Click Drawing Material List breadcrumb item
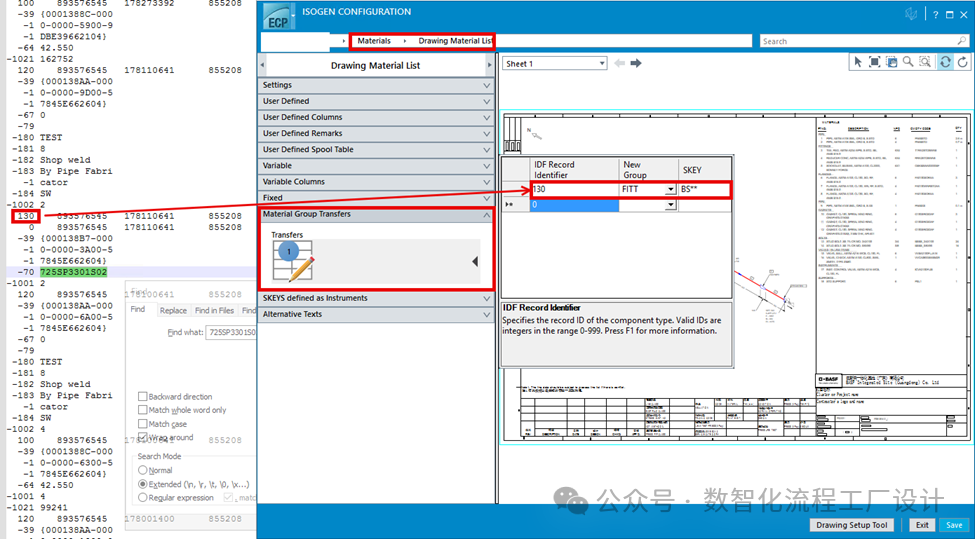 pyautogui.click(x=455, y=41)
